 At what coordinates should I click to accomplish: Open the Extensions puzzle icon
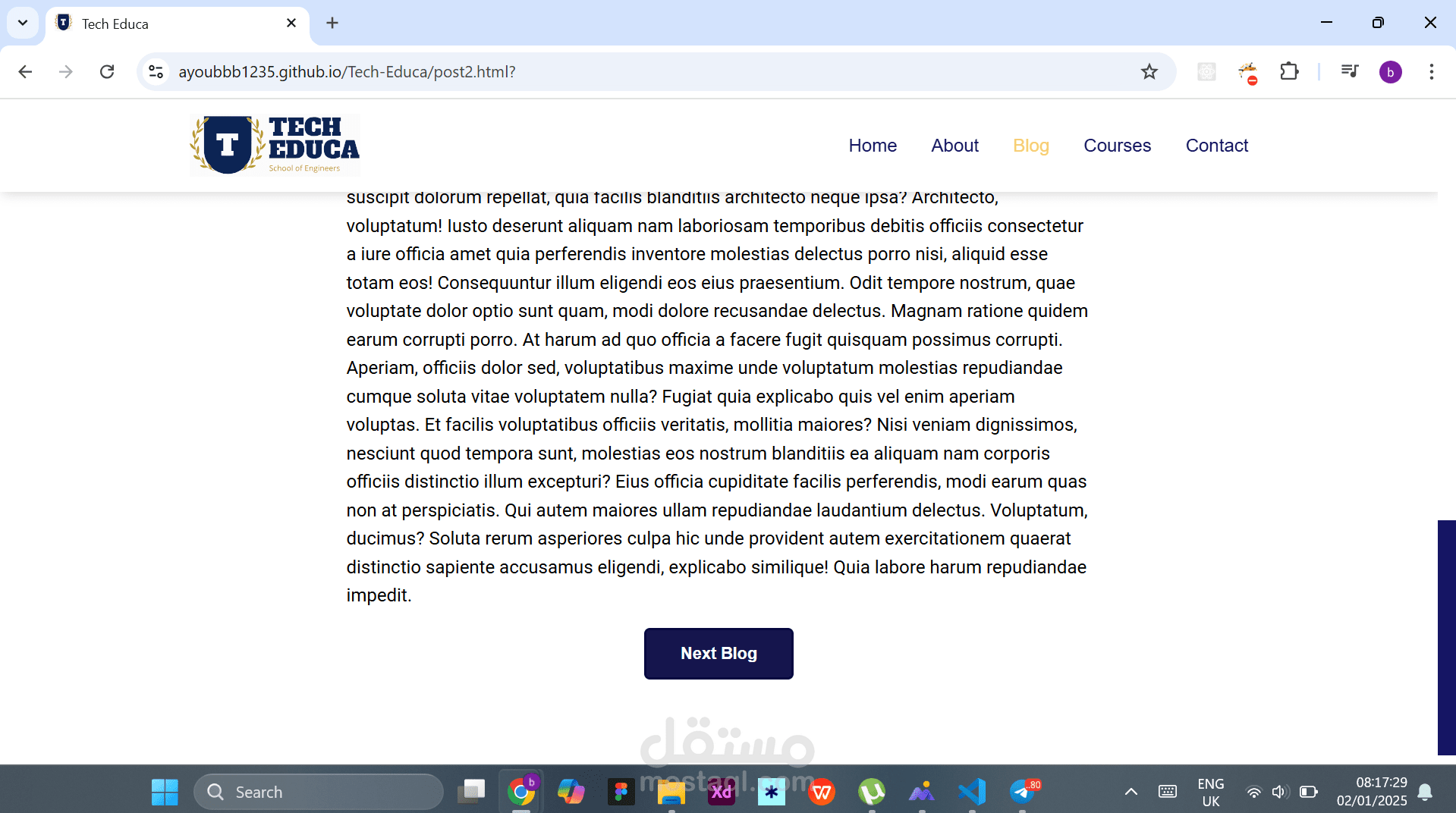click(x=1289, y=71)
